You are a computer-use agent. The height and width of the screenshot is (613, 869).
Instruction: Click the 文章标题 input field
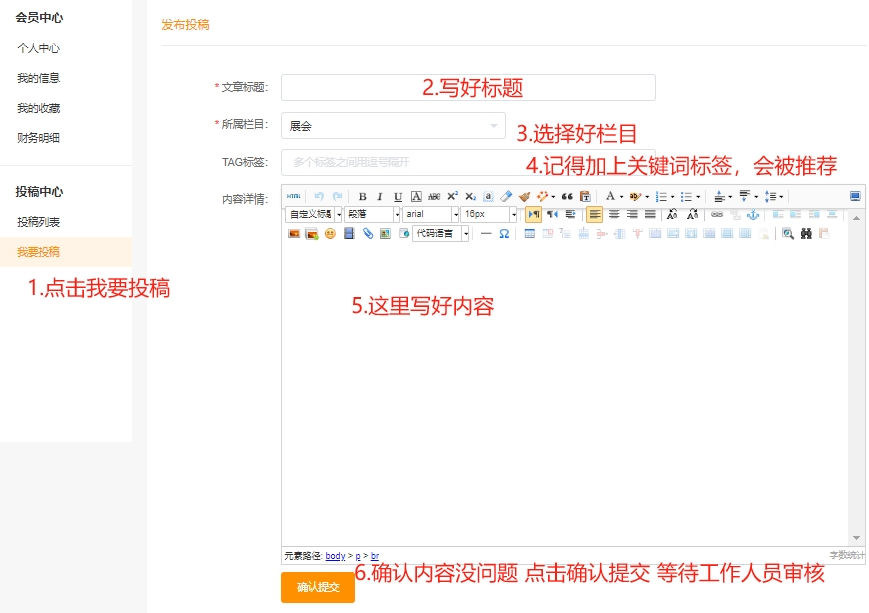(468, 88)
